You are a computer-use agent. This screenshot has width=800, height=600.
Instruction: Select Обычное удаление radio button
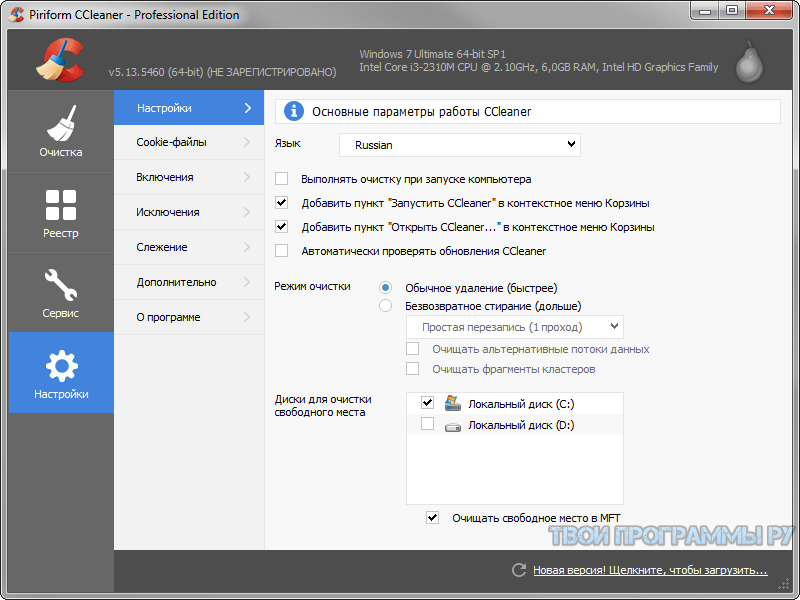tap(385, 288)
